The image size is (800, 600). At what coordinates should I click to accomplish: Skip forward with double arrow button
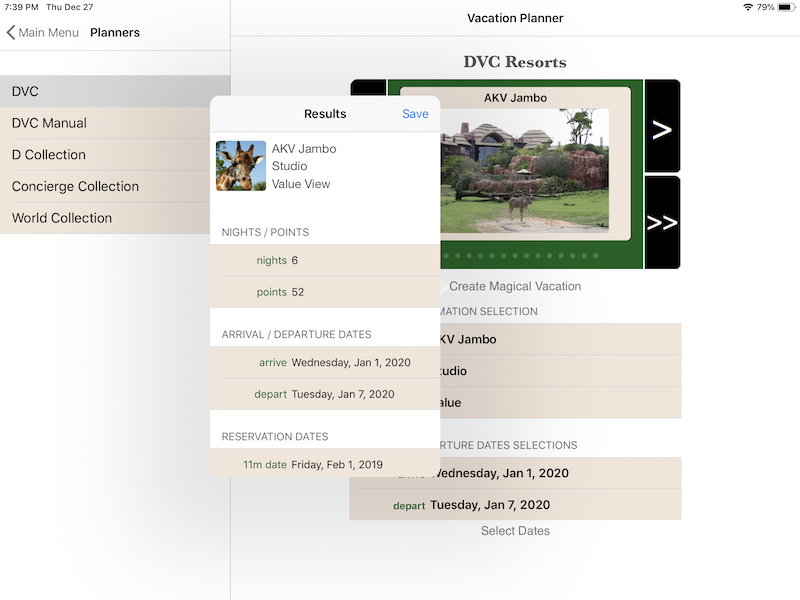coord(662,222)
